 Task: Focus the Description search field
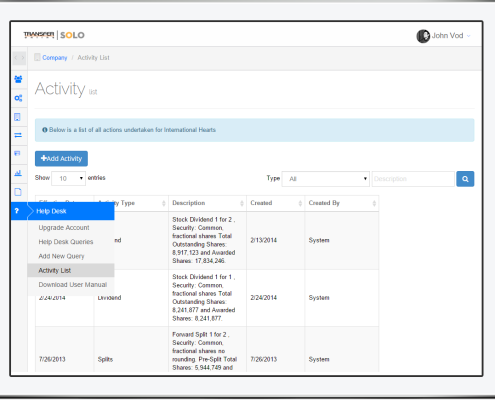click(413, 179)
